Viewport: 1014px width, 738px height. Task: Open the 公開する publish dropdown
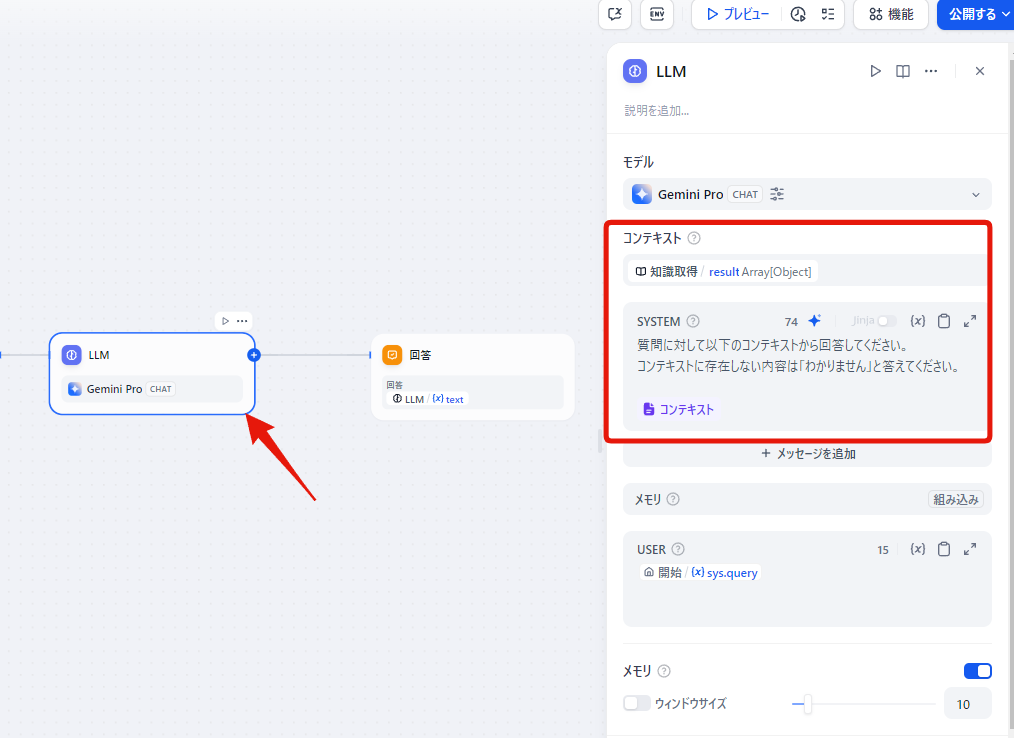(x=976, y=14)
